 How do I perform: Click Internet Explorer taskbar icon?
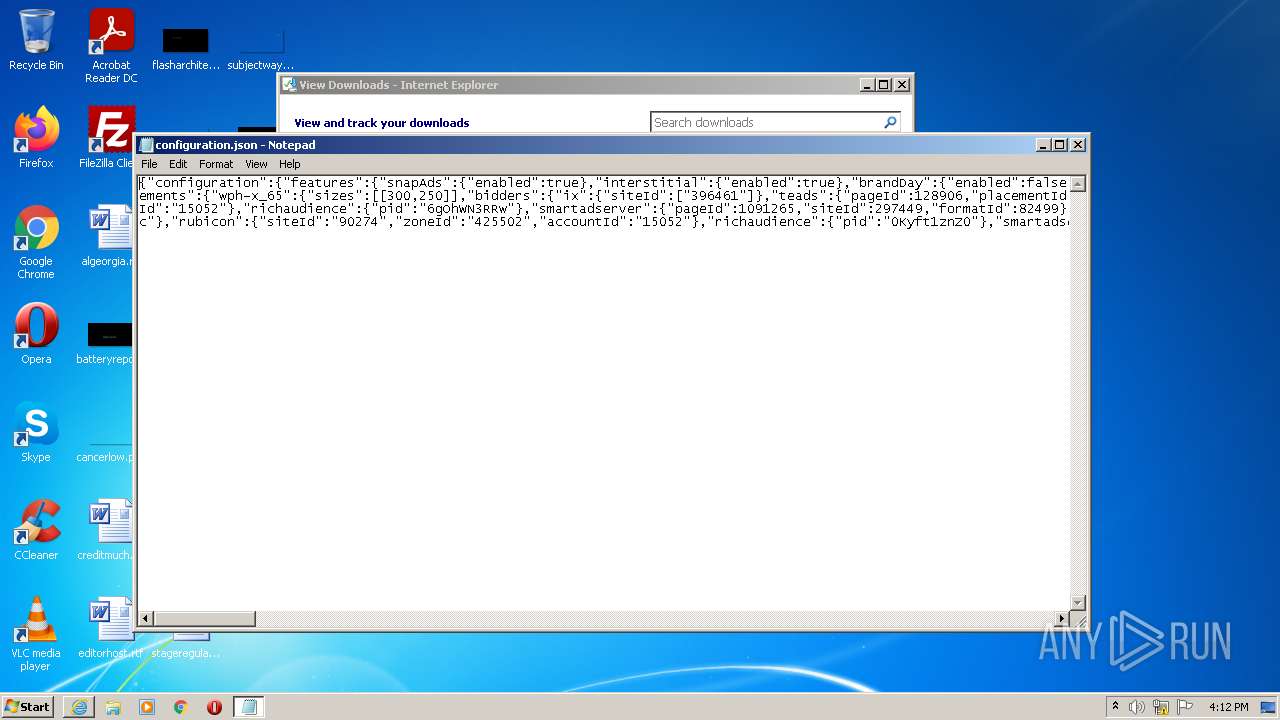tap(79, 707)
